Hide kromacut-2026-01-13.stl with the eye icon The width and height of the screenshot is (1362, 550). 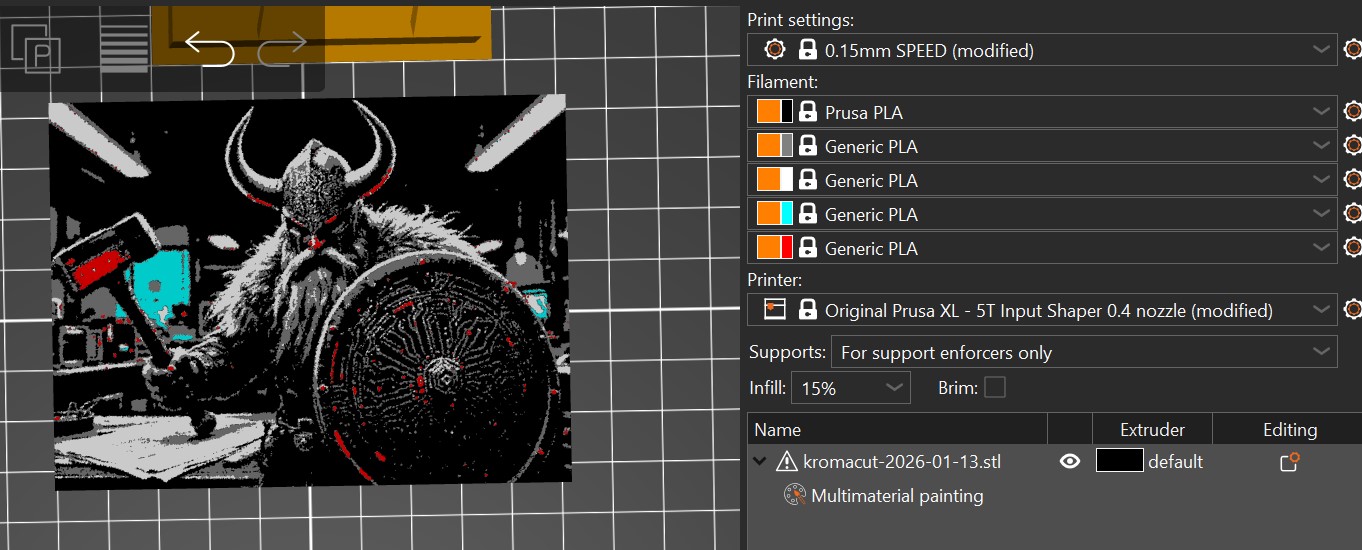1070,461
